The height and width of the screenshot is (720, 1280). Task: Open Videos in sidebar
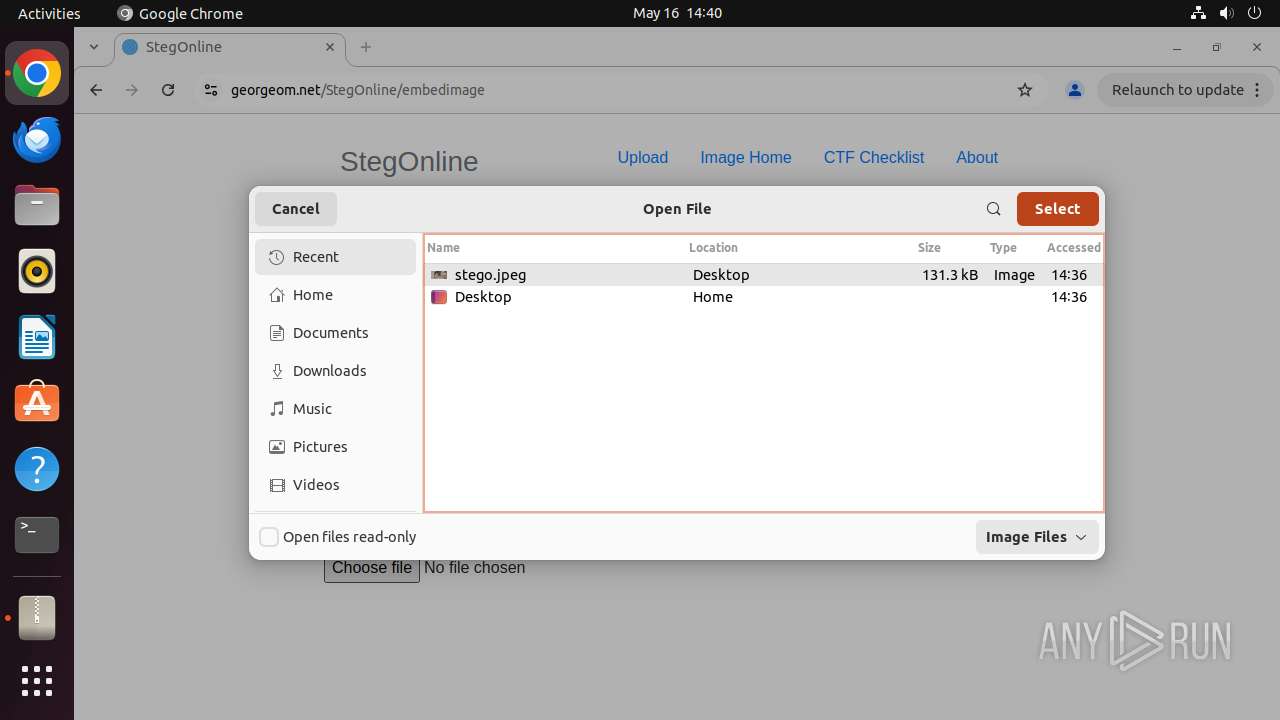[335, 485]
